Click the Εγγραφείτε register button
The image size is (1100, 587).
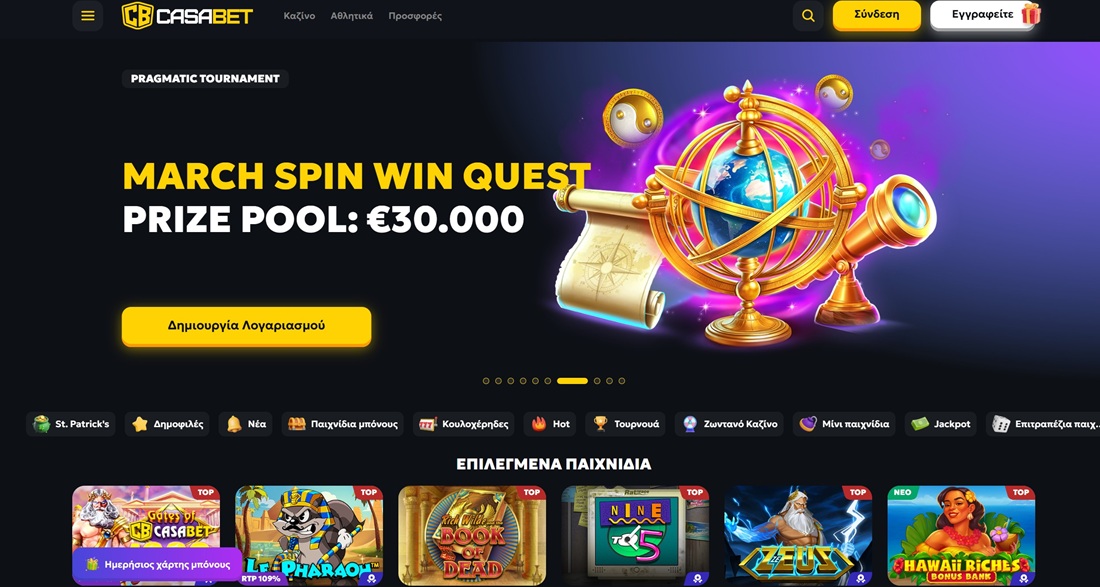click(x=984, y=15)
